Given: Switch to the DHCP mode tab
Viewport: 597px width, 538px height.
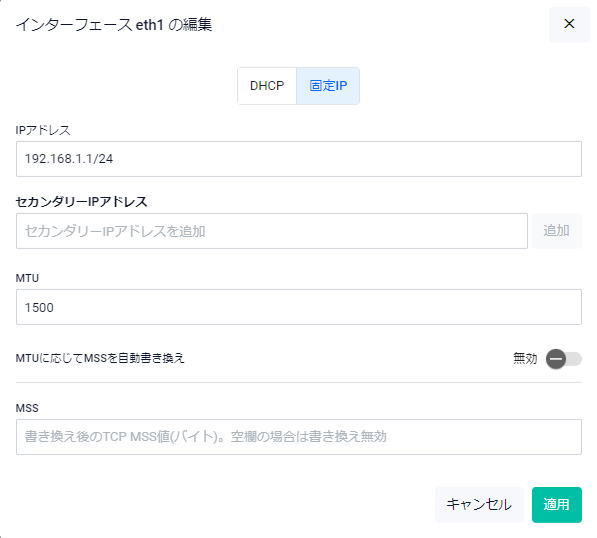Looking at the screenshot, I should tap(267, 86).
